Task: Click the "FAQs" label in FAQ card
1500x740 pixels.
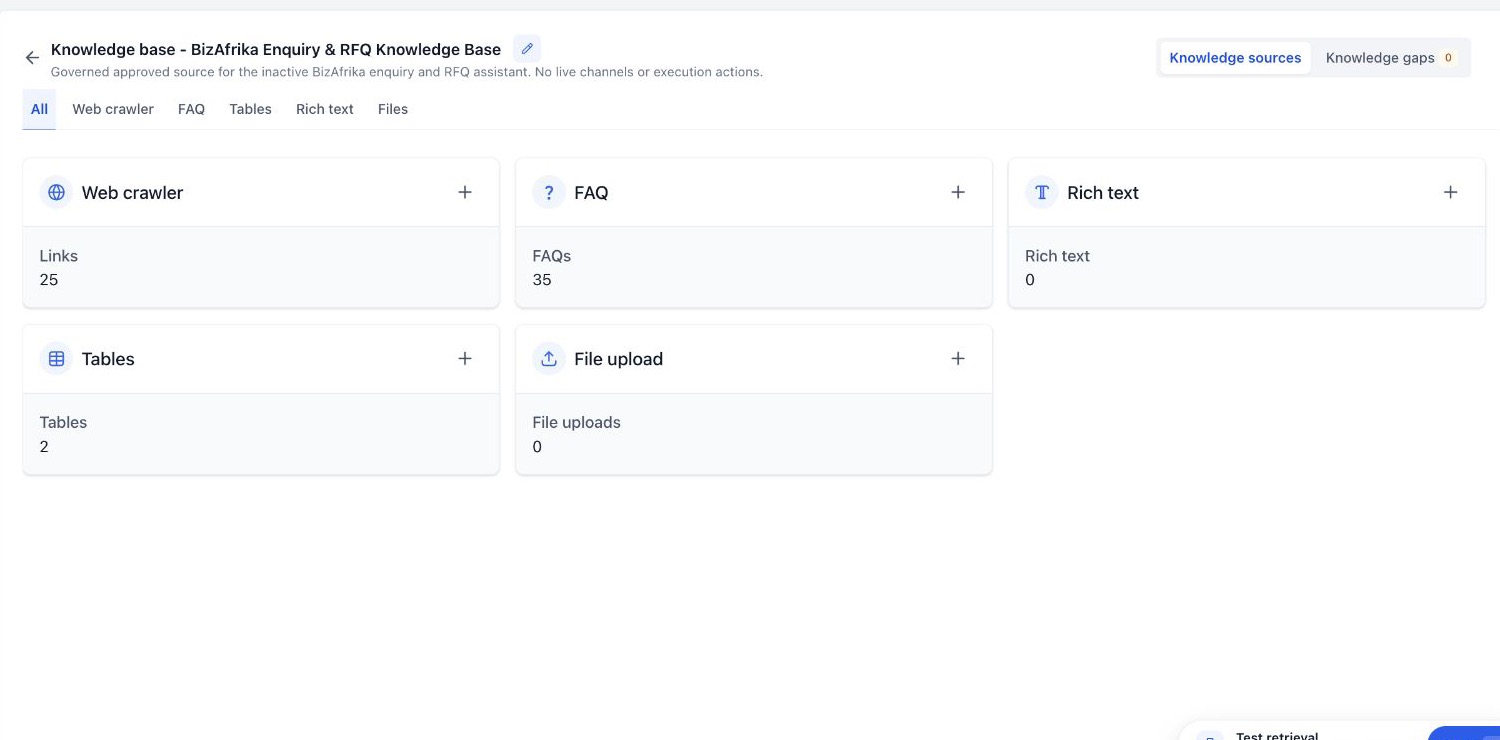Action: [x=552, y=256]
